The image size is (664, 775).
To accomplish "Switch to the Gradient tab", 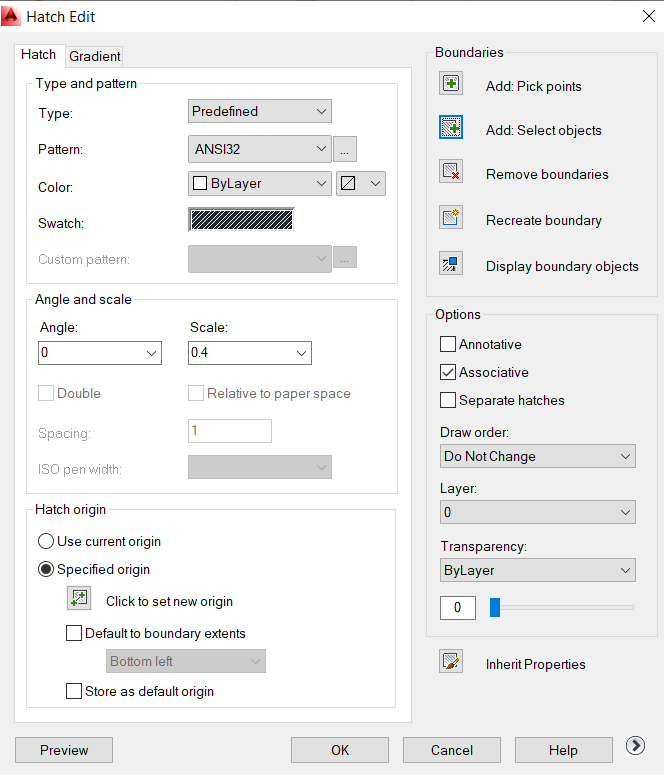I will [95, 57].
